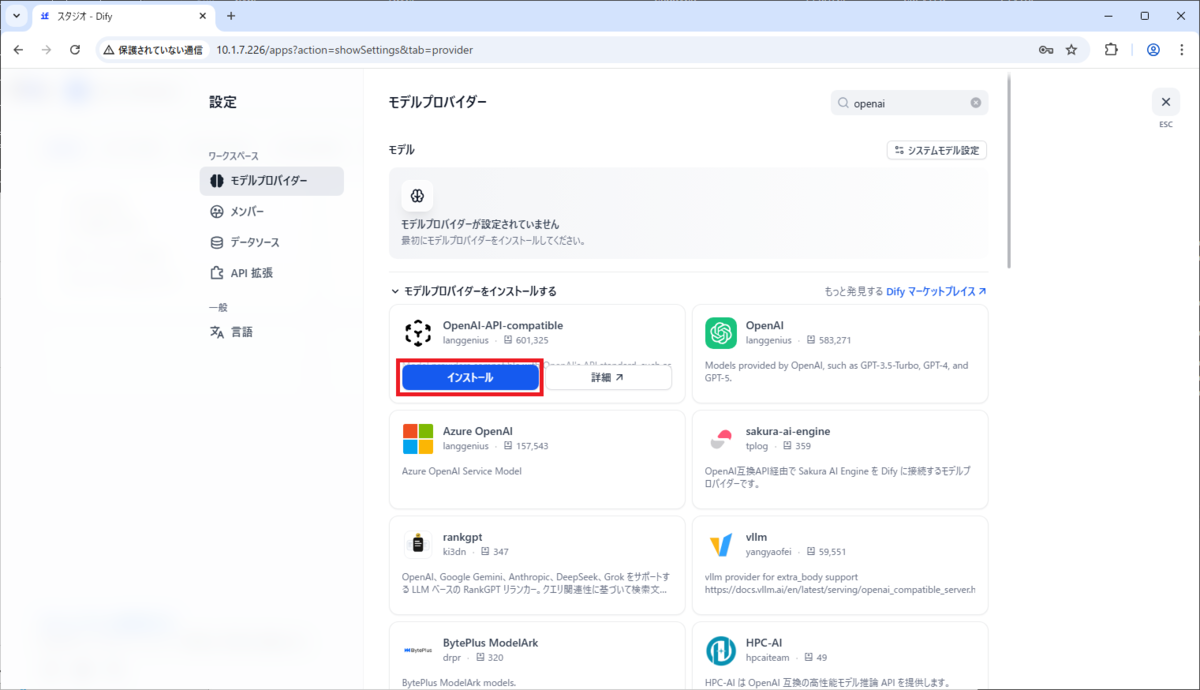Open 詳細 for OpenAI-API-compatible
This screenshot has width=1200, height=690.
(607, 378)
